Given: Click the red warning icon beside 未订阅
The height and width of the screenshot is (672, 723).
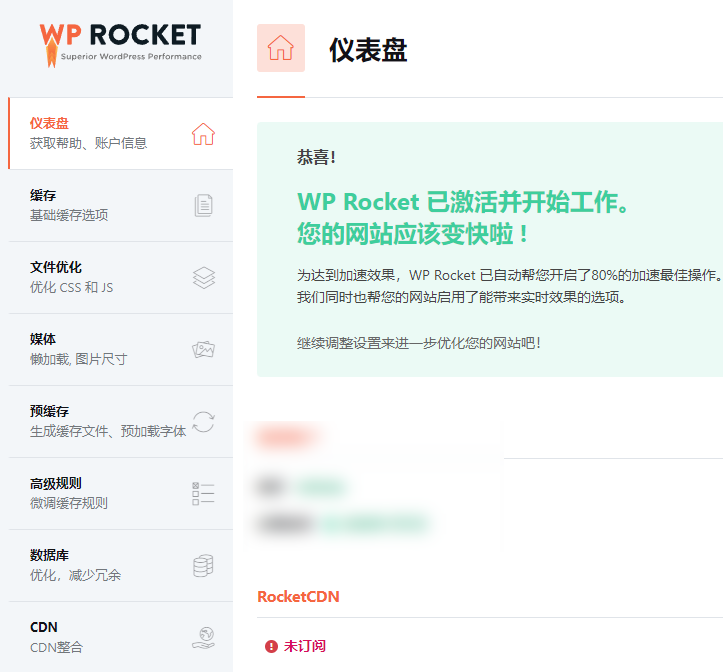Looking at the screenshot, I should coord(270,646).
